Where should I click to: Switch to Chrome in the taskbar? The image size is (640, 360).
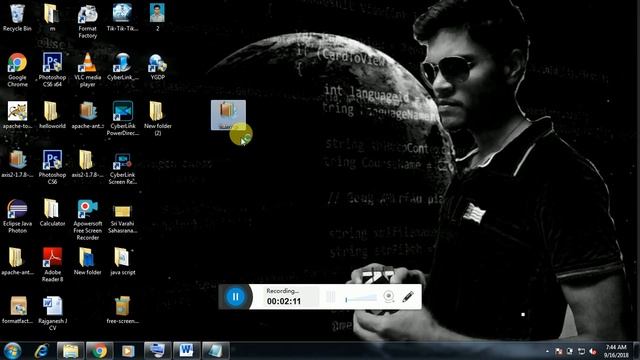tap(99, 351)
